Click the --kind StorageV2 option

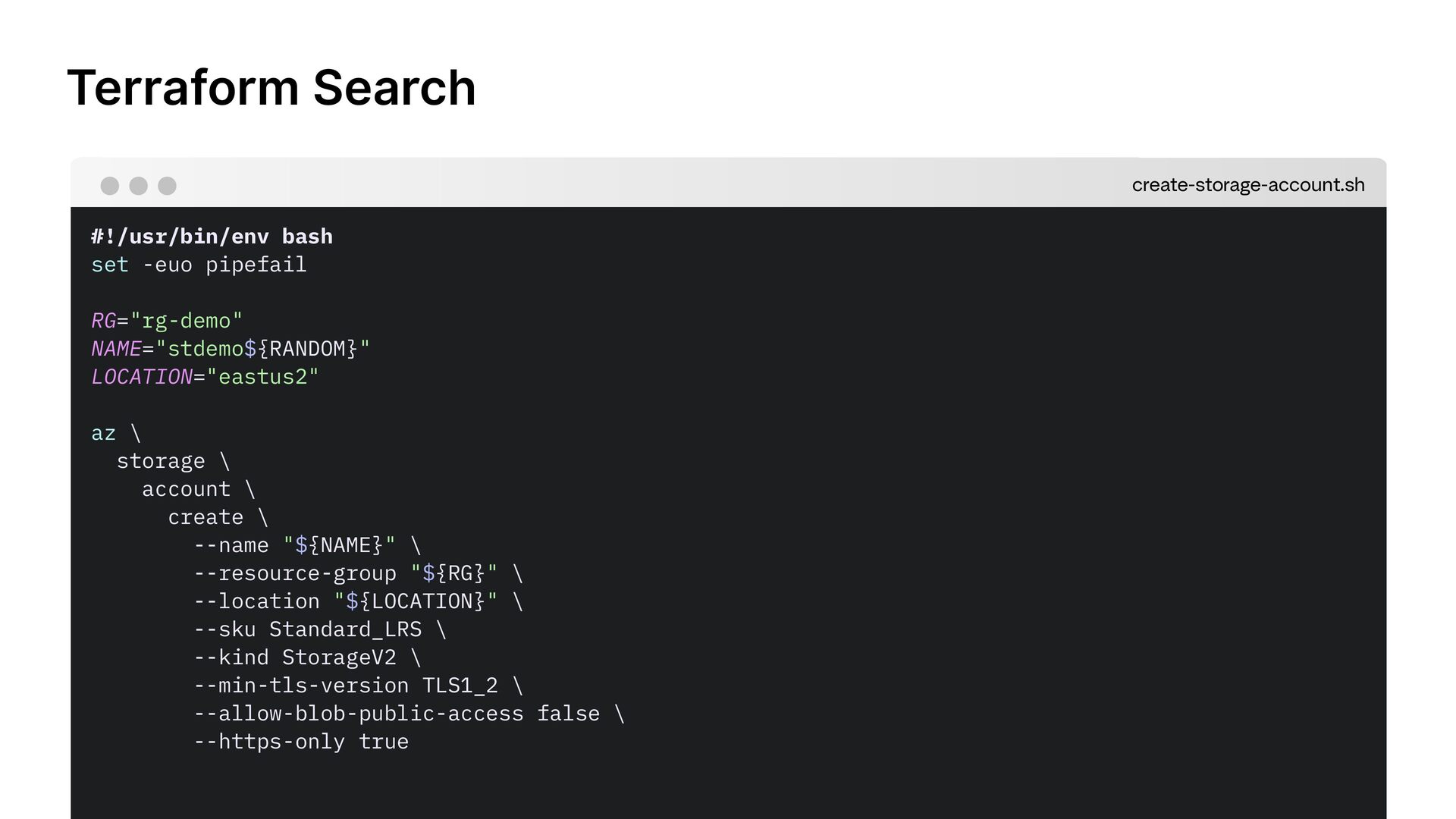295,657
